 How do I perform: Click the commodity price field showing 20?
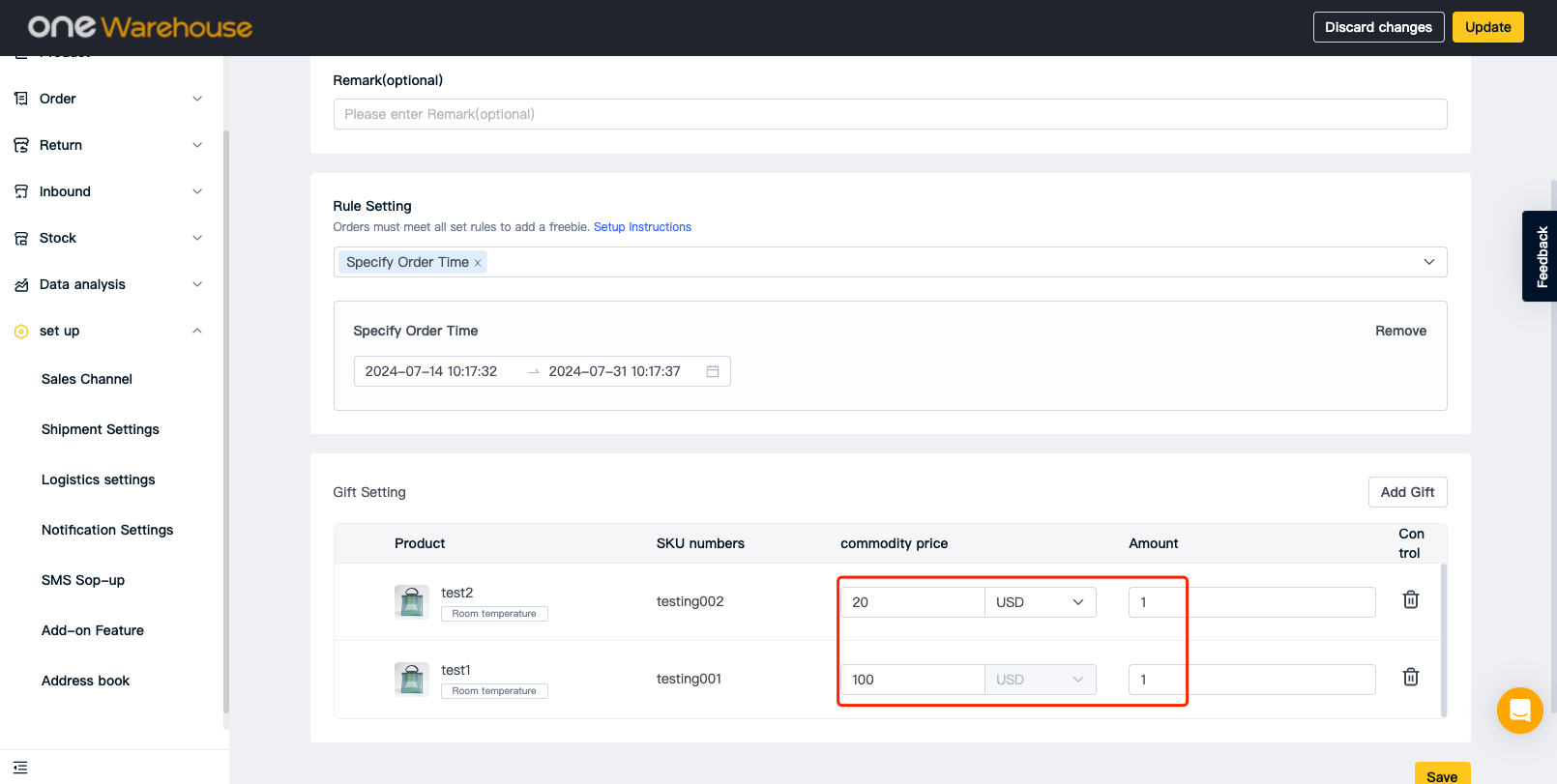click(x=913, y=602)
